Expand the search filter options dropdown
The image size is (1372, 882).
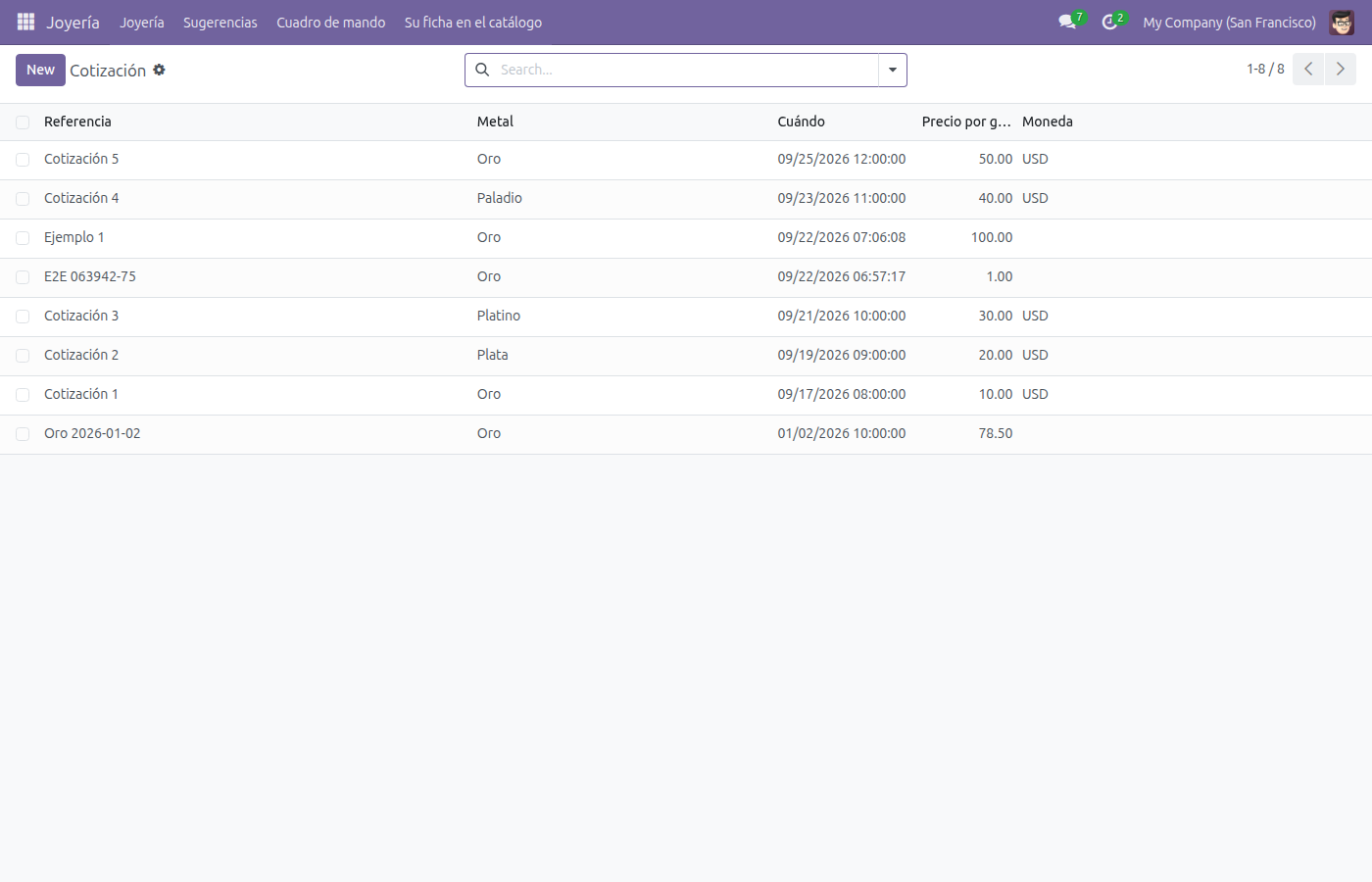(893, 70)
